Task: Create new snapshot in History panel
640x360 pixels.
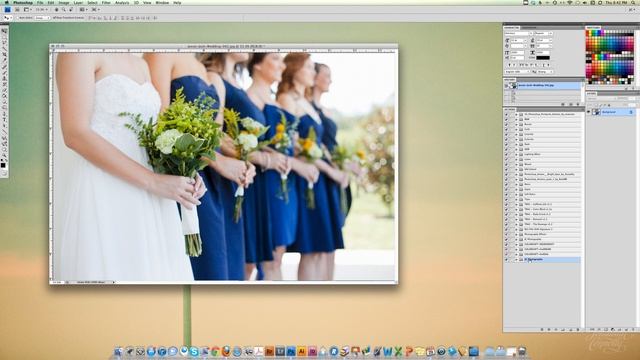Action: click(x=571, y=104)
